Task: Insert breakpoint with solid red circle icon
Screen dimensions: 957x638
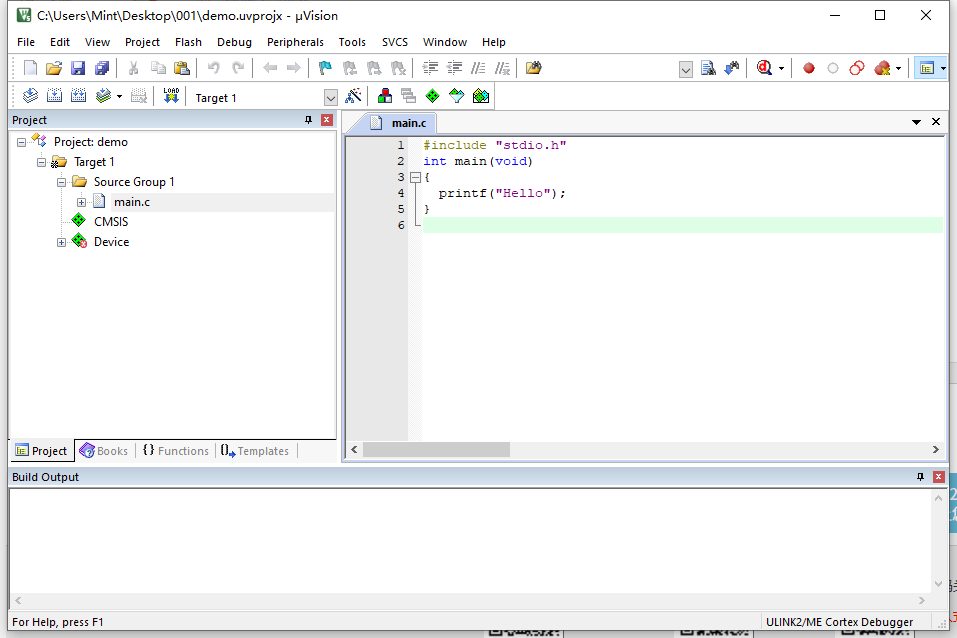Action: tap(809, 68)
